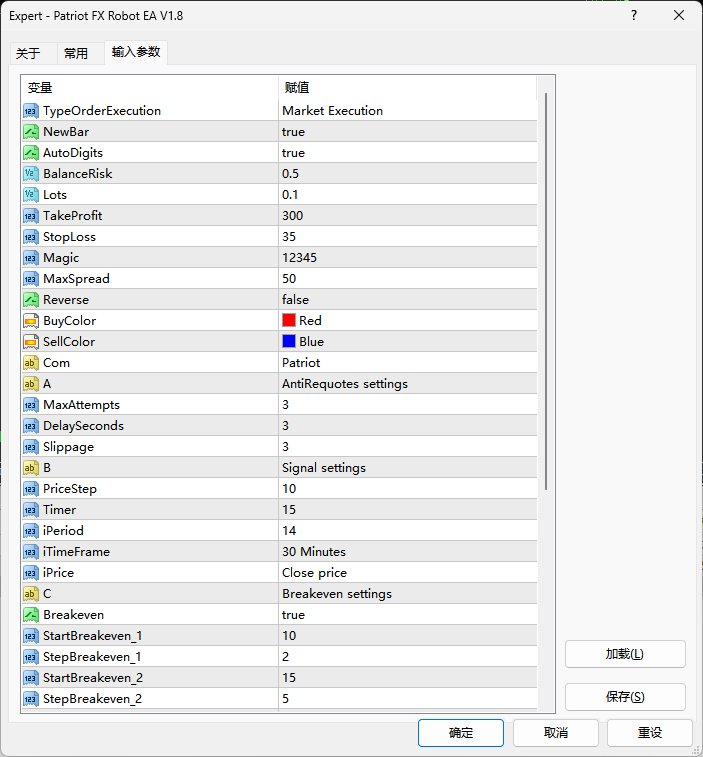
Task: Click the integer icon next to Magic
Action: coord(31,258)
